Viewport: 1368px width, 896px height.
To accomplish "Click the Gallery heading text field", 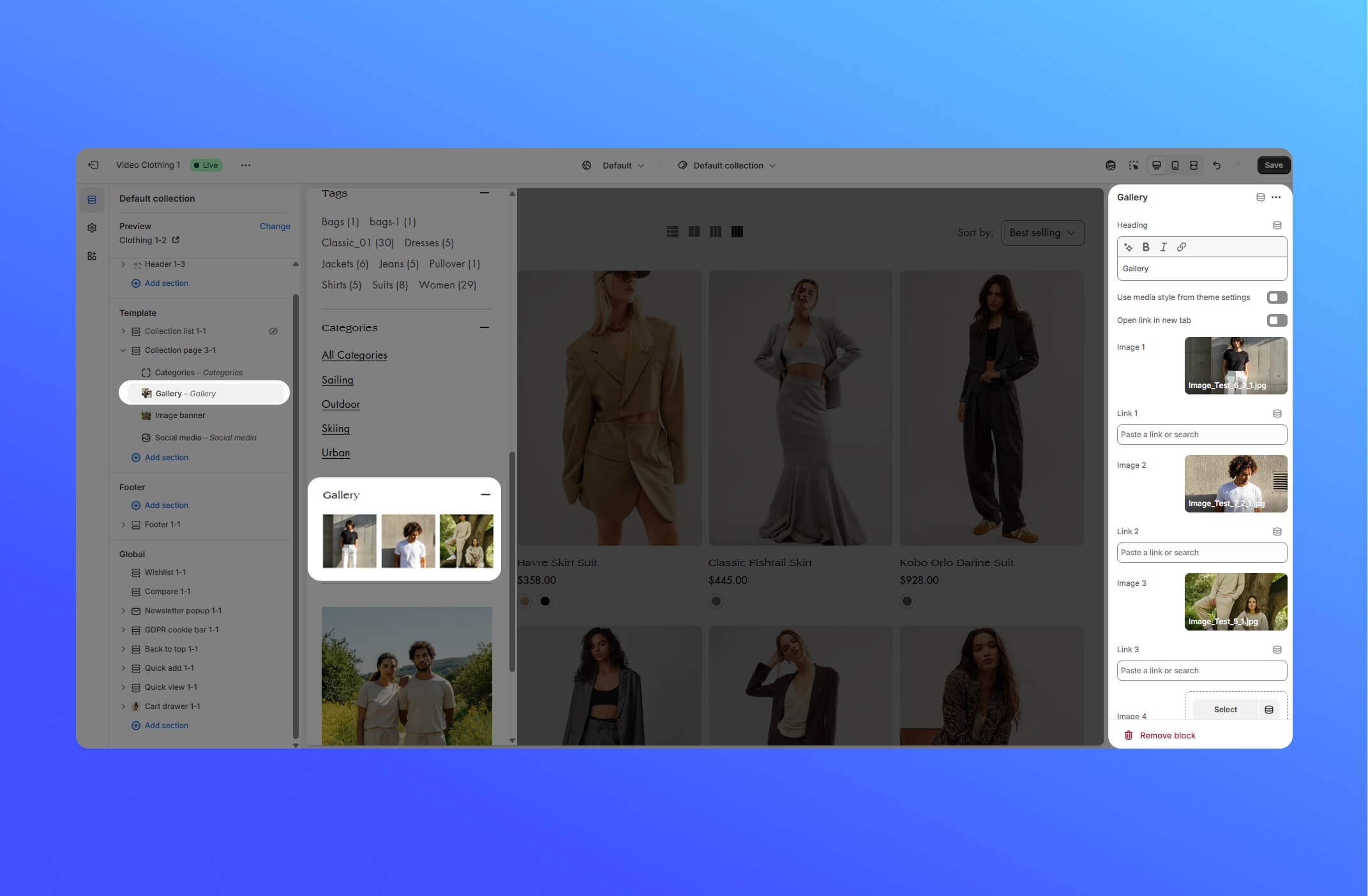I will [x=1201, y=269].
